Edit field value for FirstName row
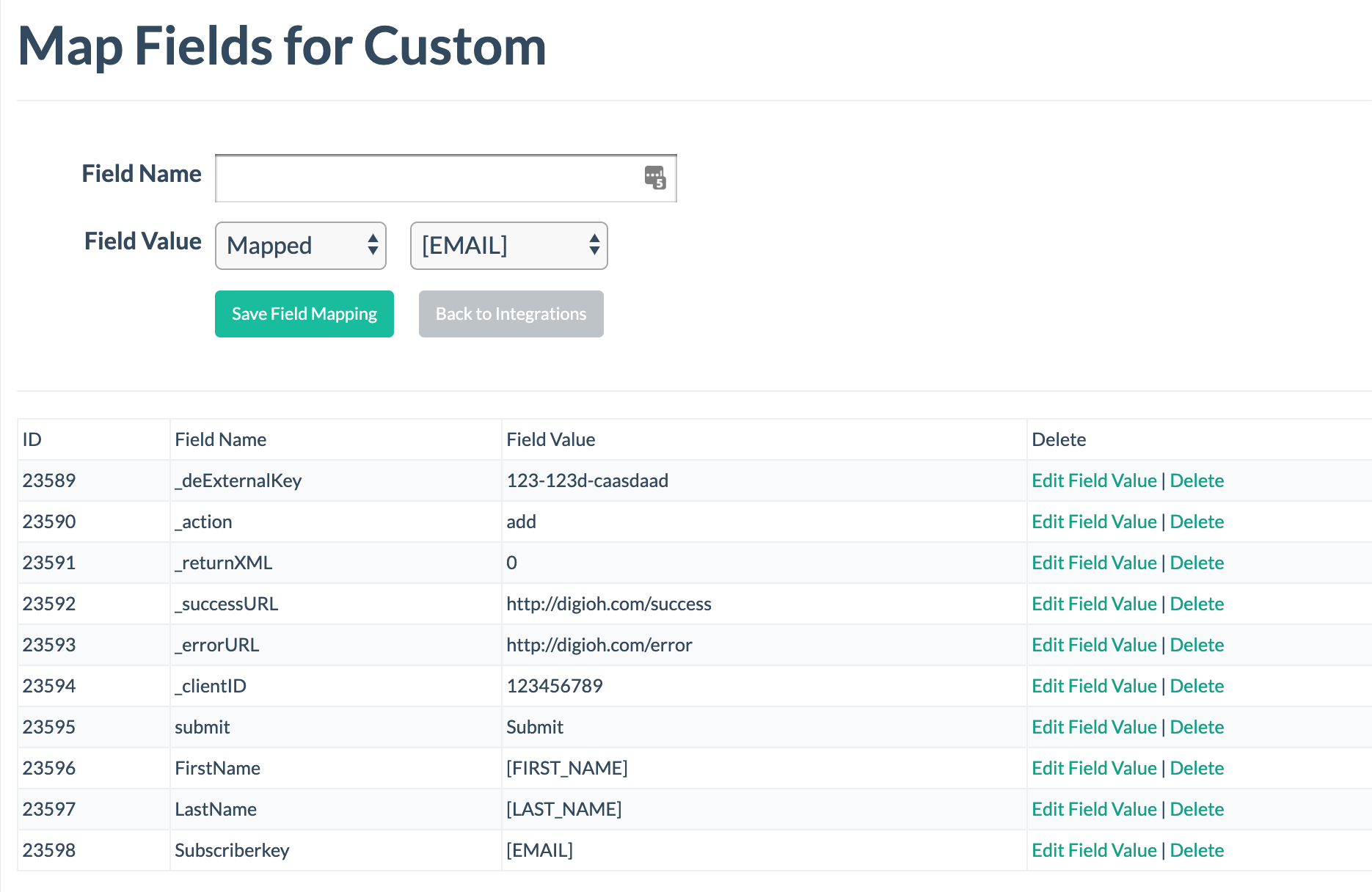This screenshot has height=892, width=1372. click(x=1094, y=768)
